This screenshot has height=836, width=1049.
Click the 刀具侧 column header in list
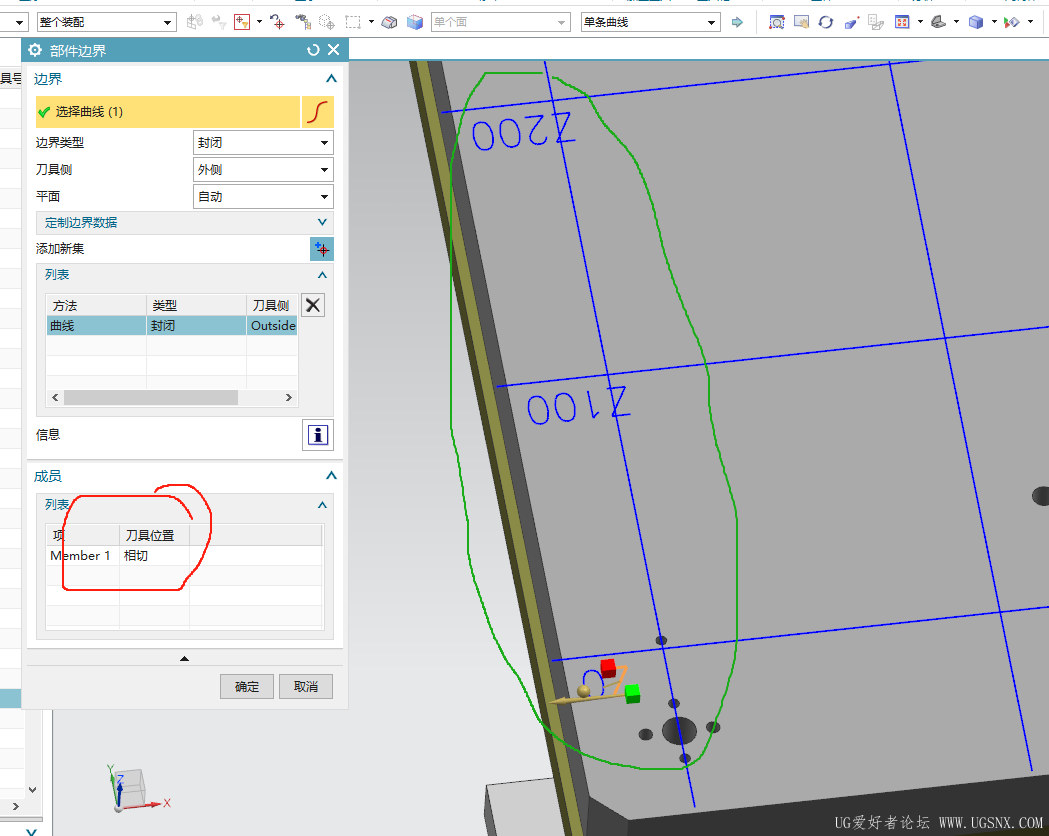(x=272, y=306)
